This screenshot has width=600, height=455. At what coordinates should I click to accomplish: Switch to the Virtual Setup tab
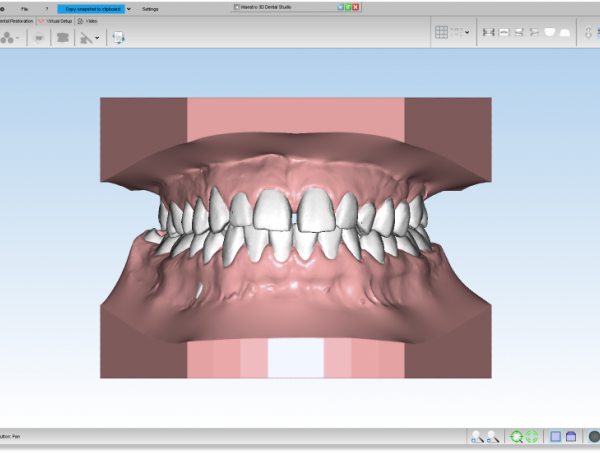click(x=57, y=20)
